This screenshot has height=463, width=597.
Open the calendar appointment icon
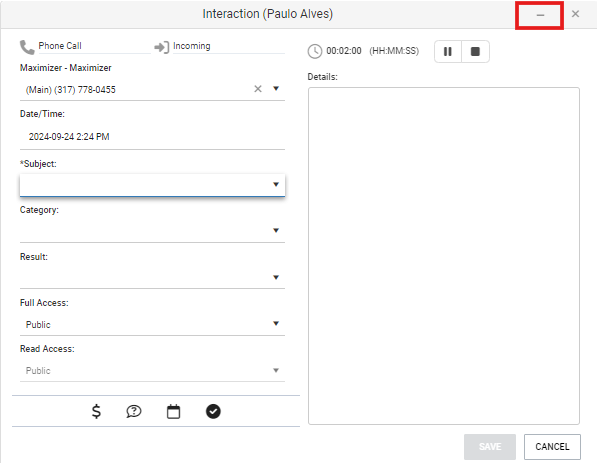point(174,411)
